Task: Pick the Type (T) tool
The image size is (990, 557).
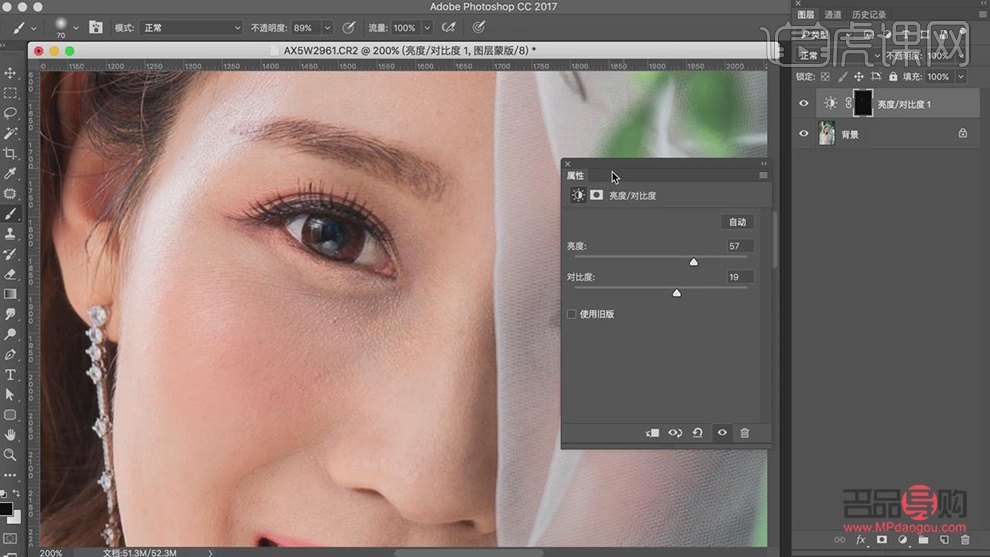Action: 11,374
